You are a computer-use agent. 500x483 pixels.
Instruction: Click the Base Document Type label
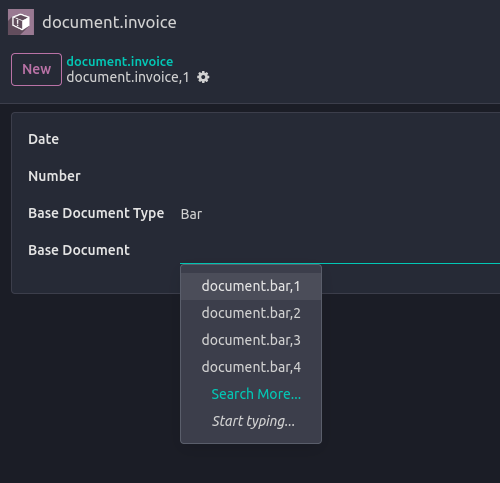[x=96, y=214]
